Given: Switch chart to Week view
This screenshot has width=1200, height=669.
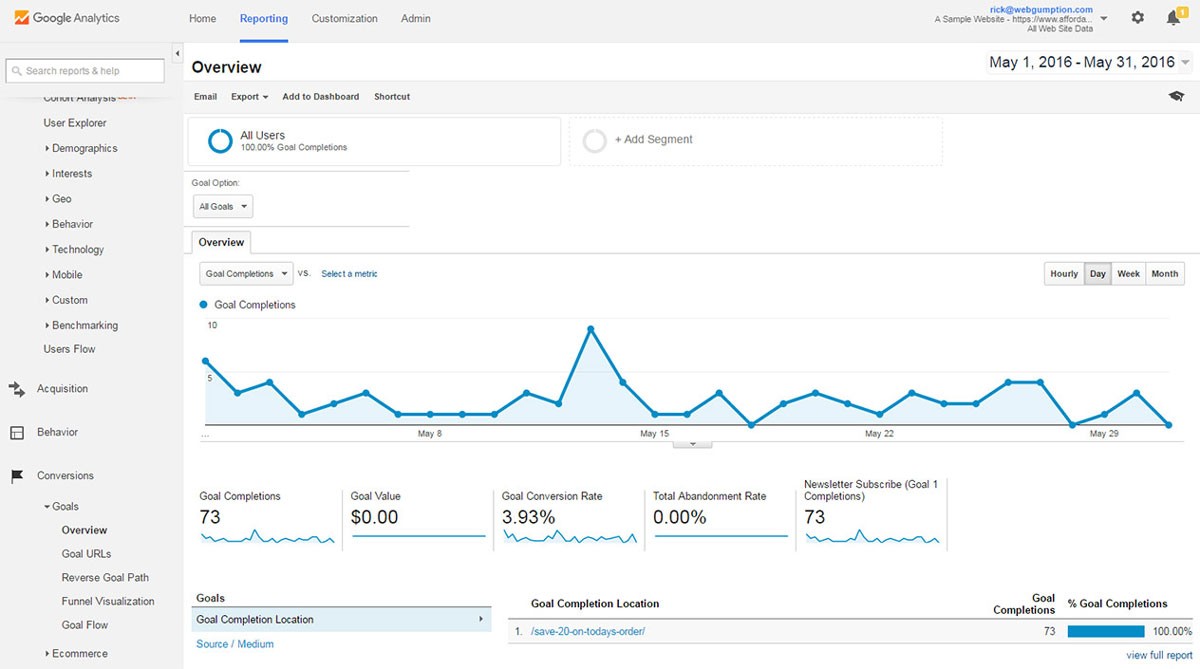Looking at the screenshot, I should pyautogui.click(x=1128, y=274).
